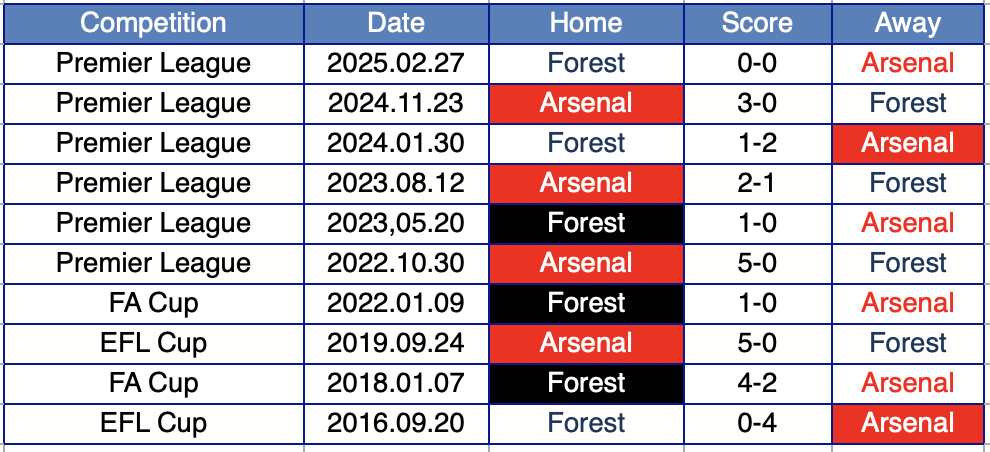Click the date cell 2023.08.12

tap(396, 183)
